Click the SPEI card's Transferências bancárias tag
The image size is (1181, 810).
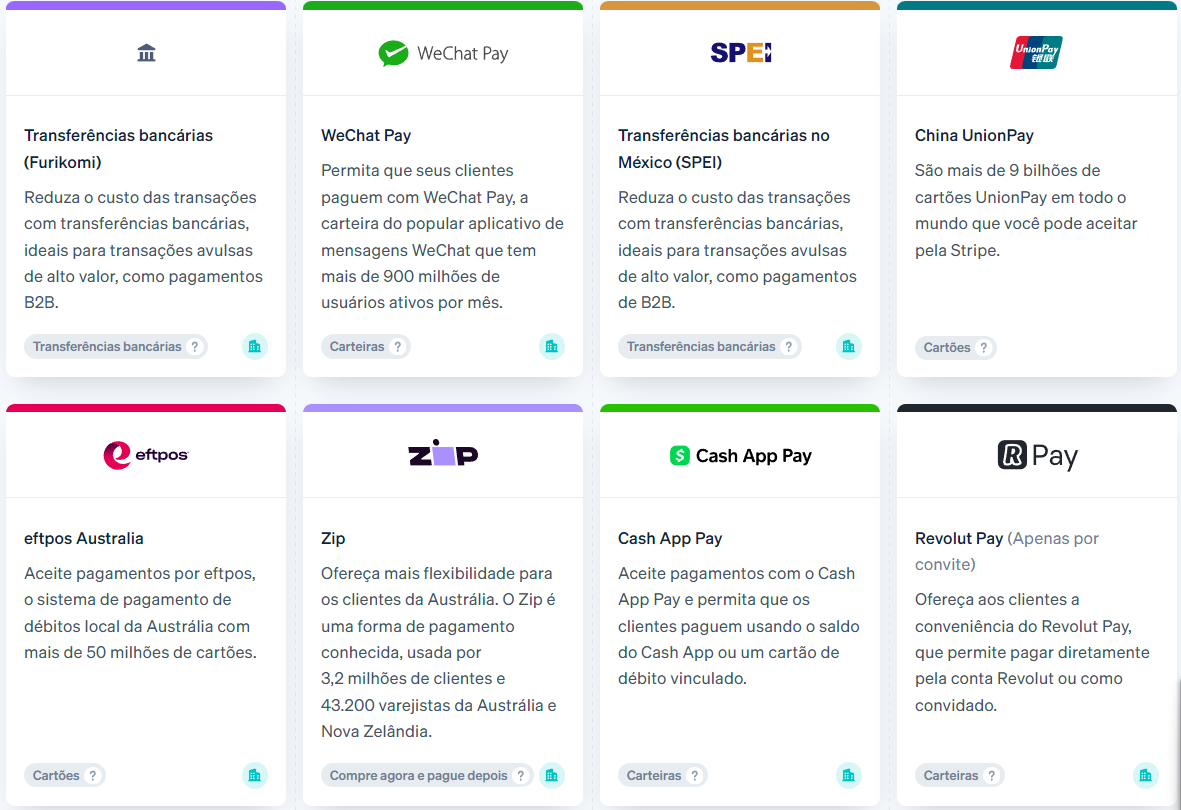click(x=701, y=347)
